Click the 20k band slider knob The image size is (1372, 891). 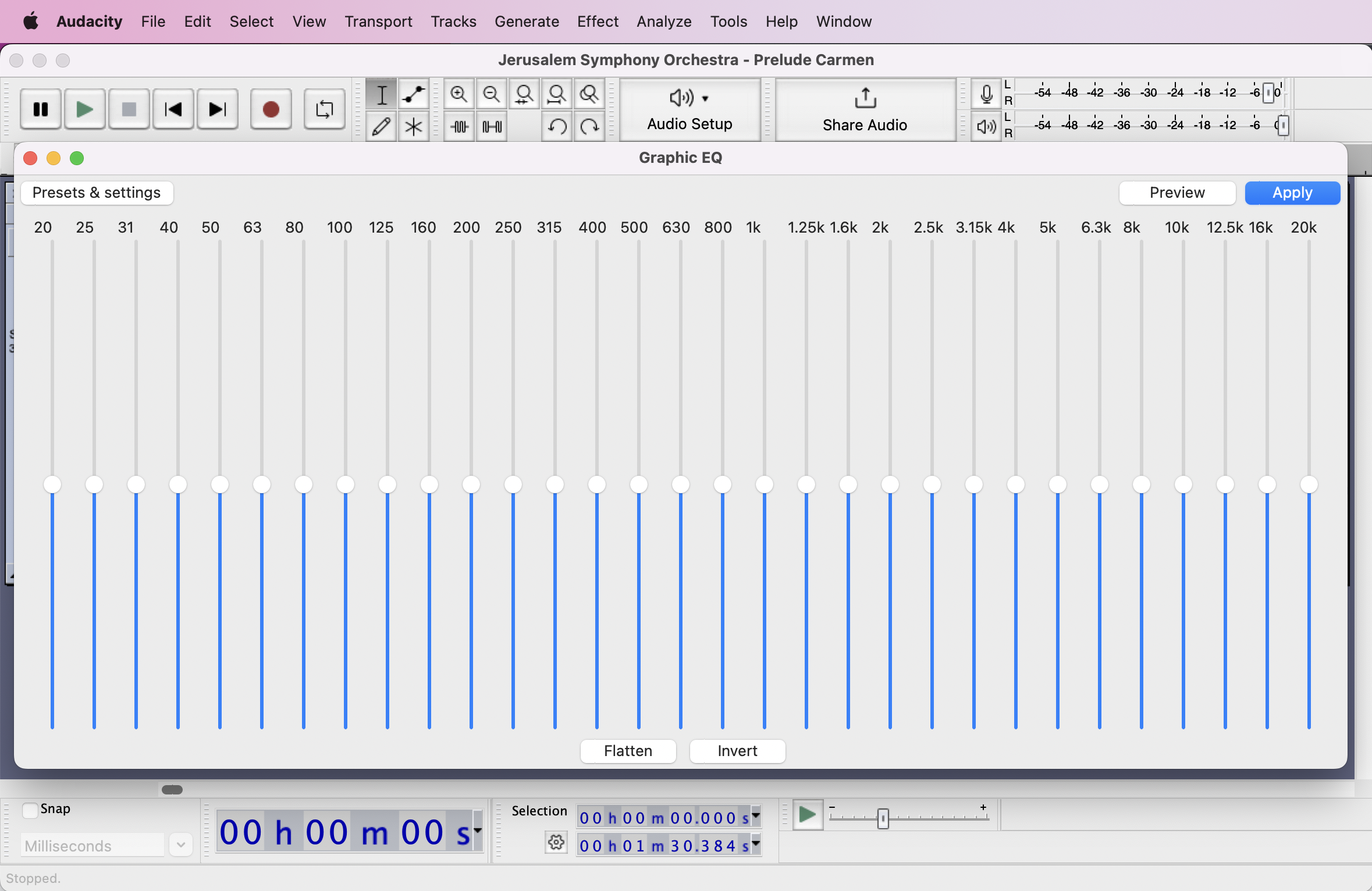coord(1309,484)
